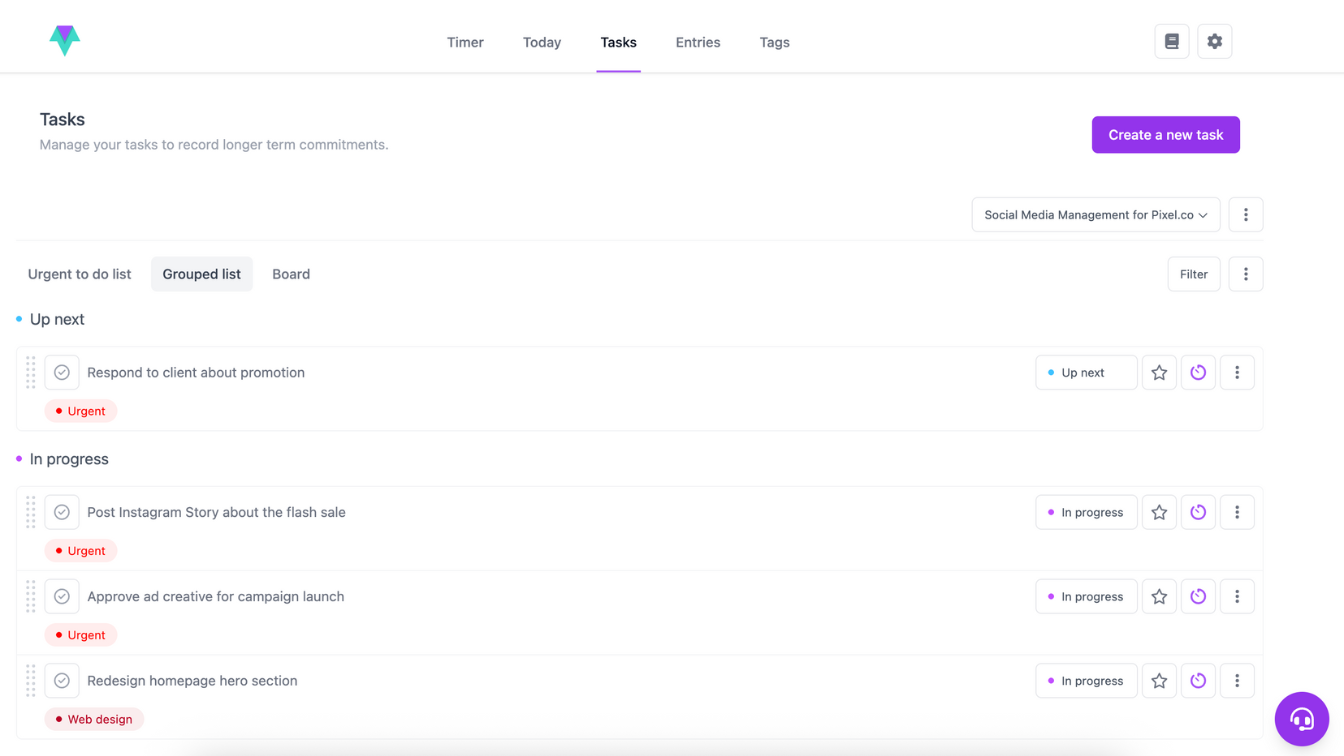1344x756 pixels.
Task: Click Create a new task button
Action: (1165, 135)
